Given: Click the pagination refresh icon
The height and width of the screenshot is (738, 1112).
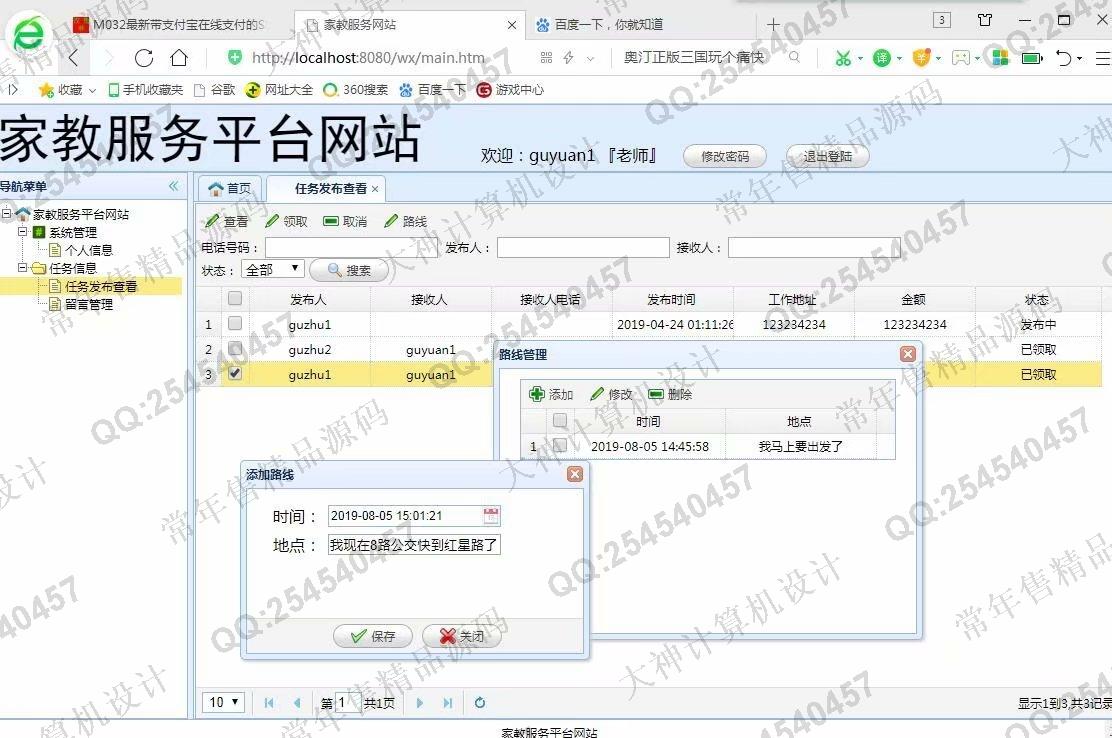Looking at the screenshot, I should point(480,703).
